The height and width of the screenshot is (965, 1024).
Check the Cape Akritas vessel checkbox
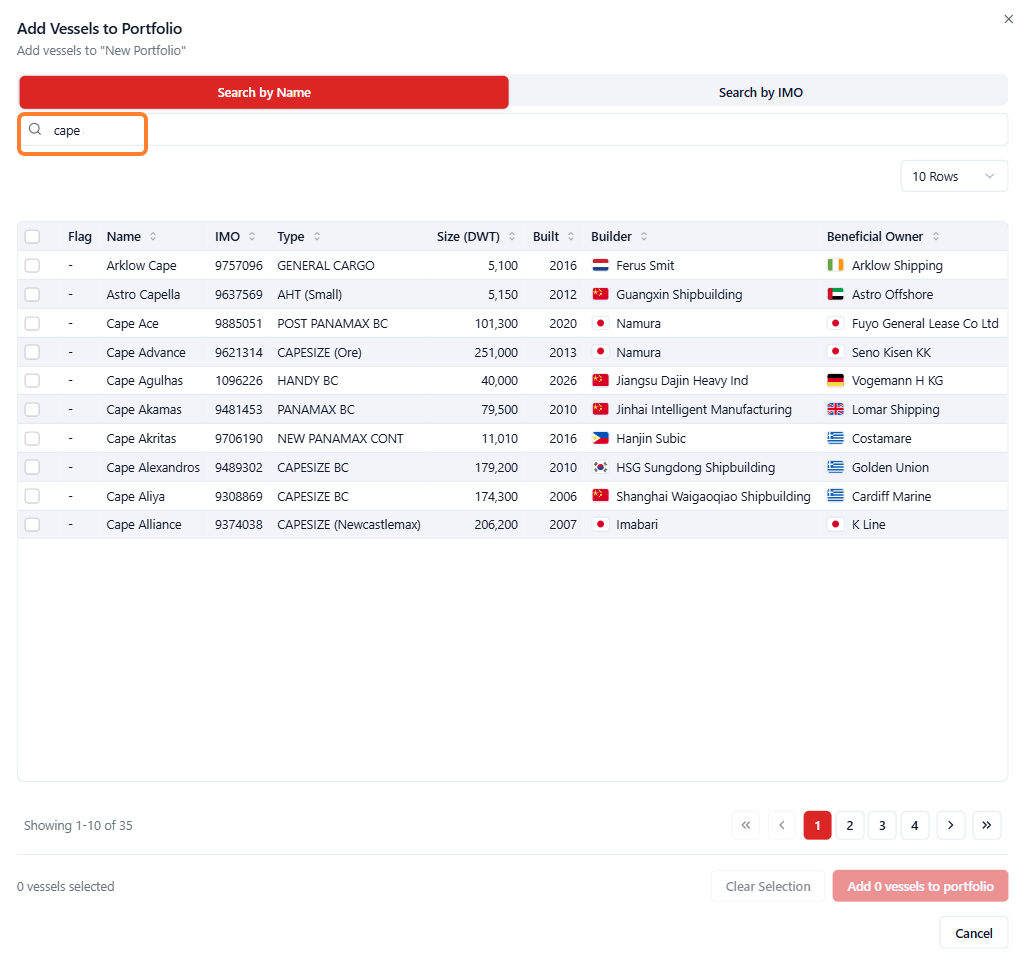(32, 439)
